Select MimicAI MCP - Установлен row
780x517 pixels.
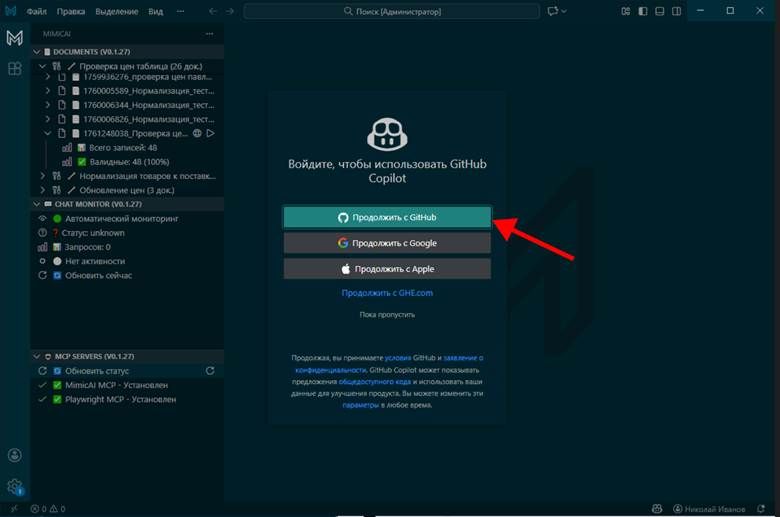point(127,385)
